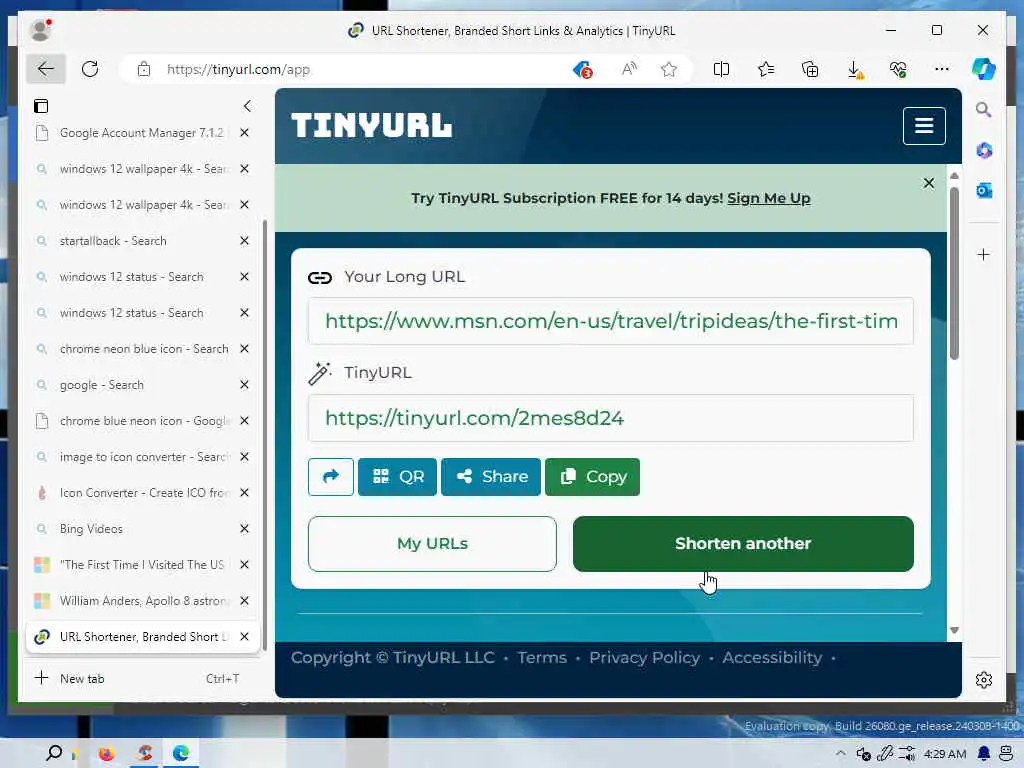The image size is (1024, 768).
Task: Switch to William Anders Apollo 8 tab
Action: tap(142, 601)
